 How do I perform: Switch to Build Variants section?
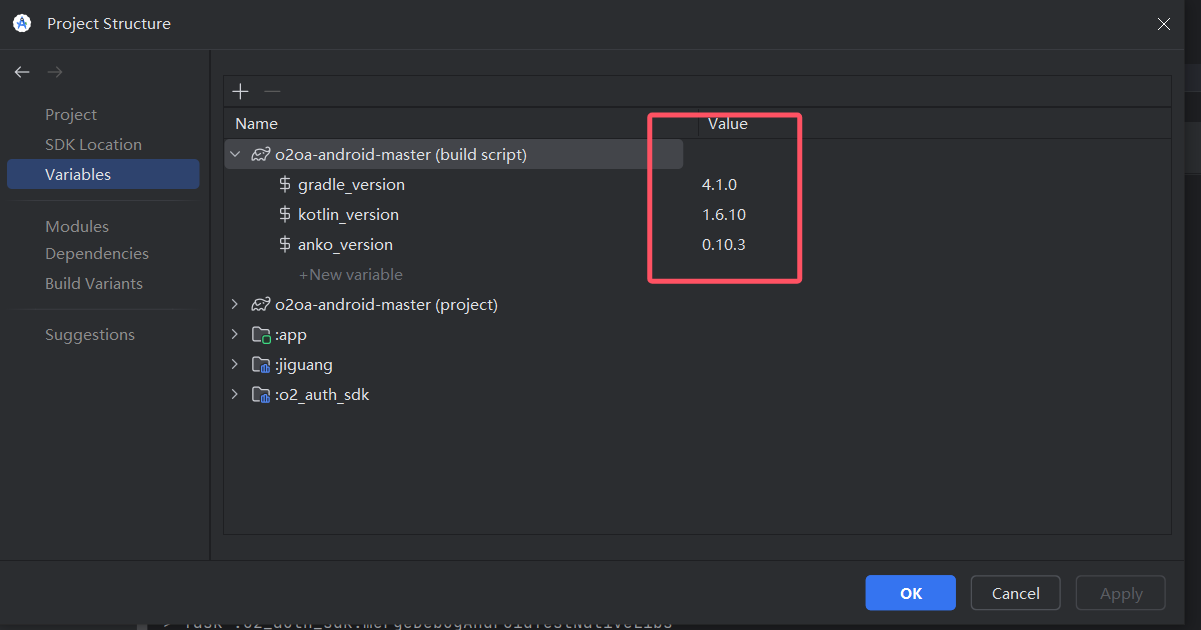[x=94, y=284]
